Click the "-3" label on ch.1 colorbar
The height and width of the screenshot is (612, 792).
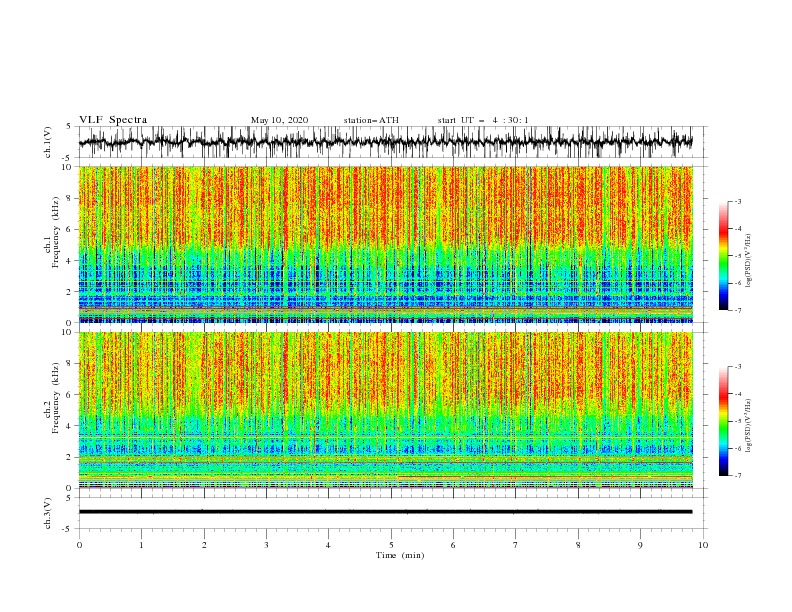point(738,201)
